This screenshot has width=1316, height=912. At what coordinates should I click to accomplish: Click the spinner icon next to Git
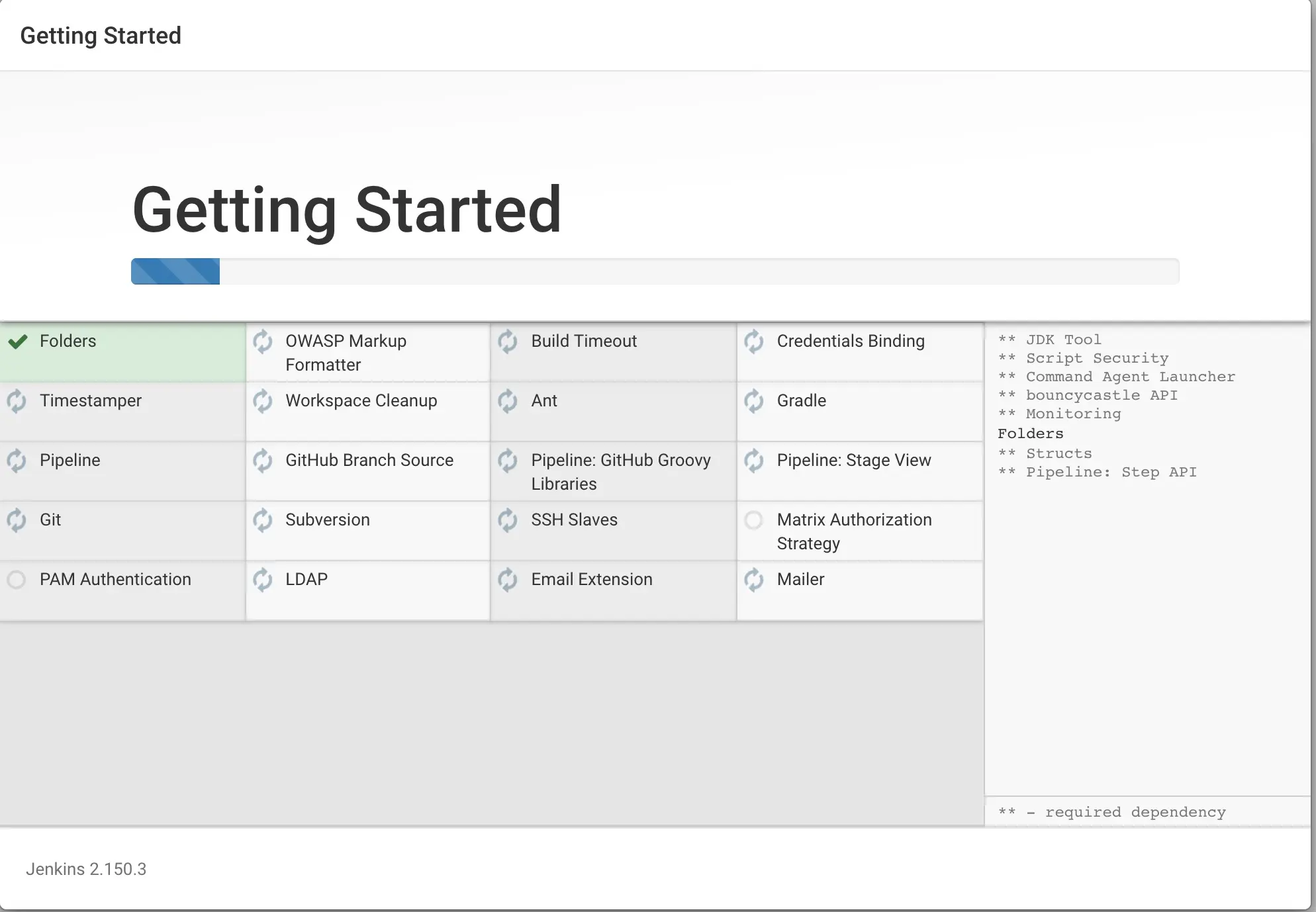17,520
